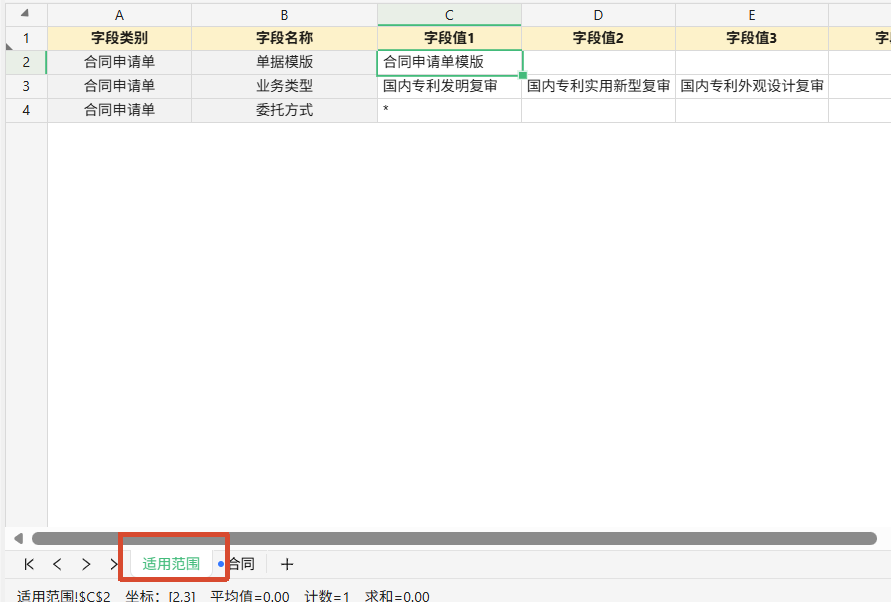The image size is (891, 602).
Task: Select row 3 header
Action: click(26, 86)
